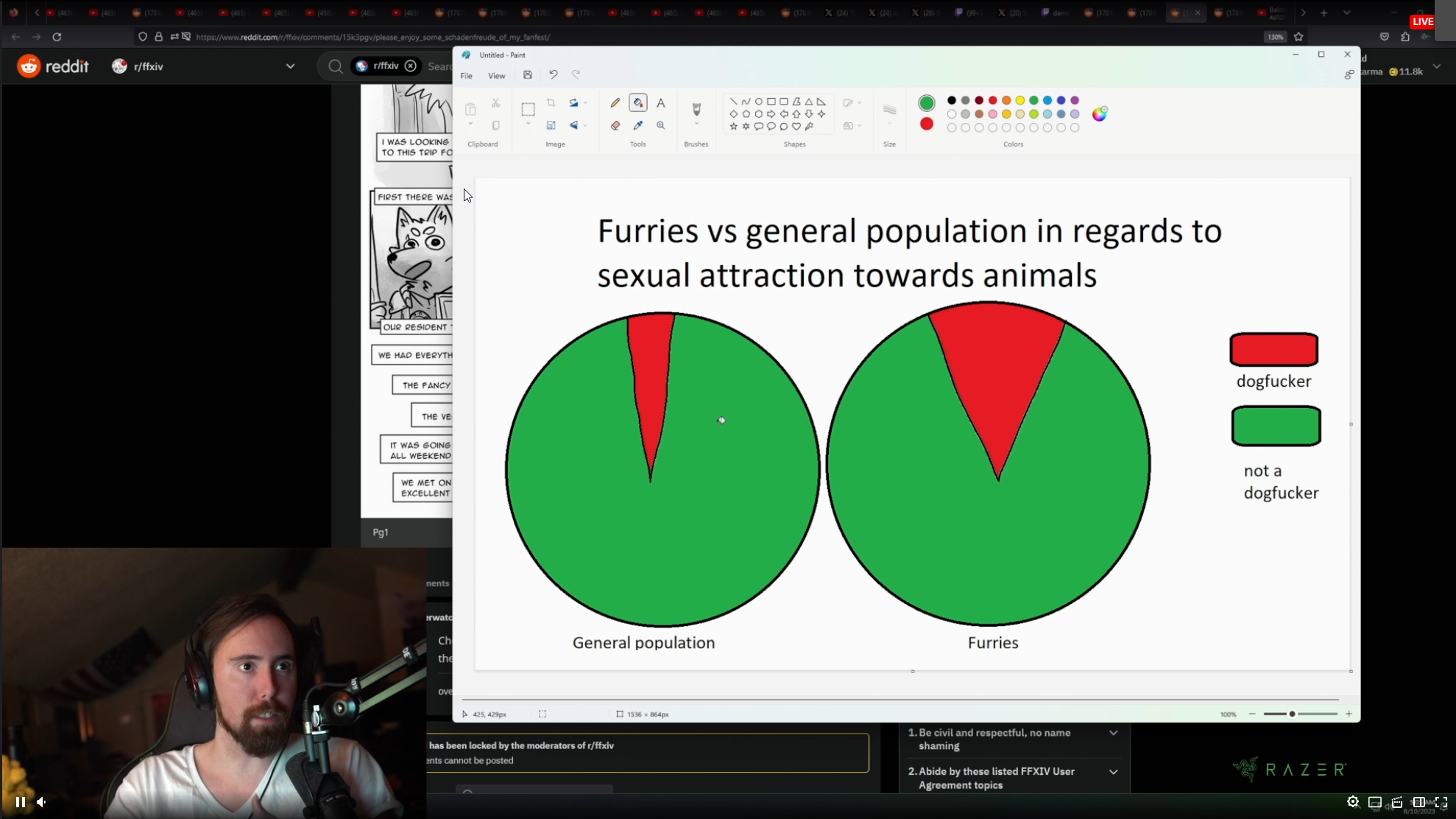The height and width of the screenshot is (819, 1456).
Task: Click the browser reload button
Action: pos(57,37)
